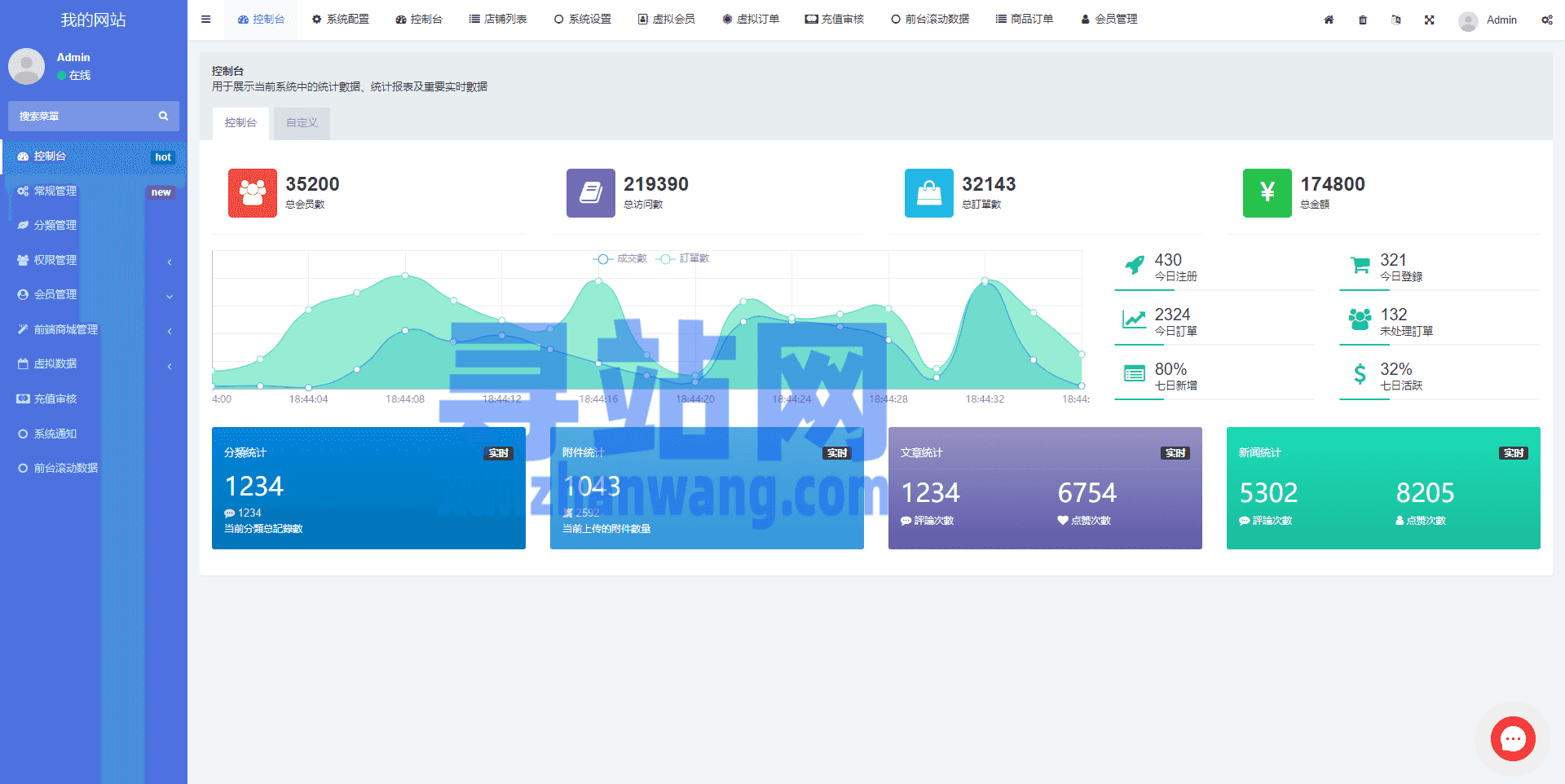Toggle the 成交数 series in chart legend
Screen dimensions: 1565x784
pos(620,258)
